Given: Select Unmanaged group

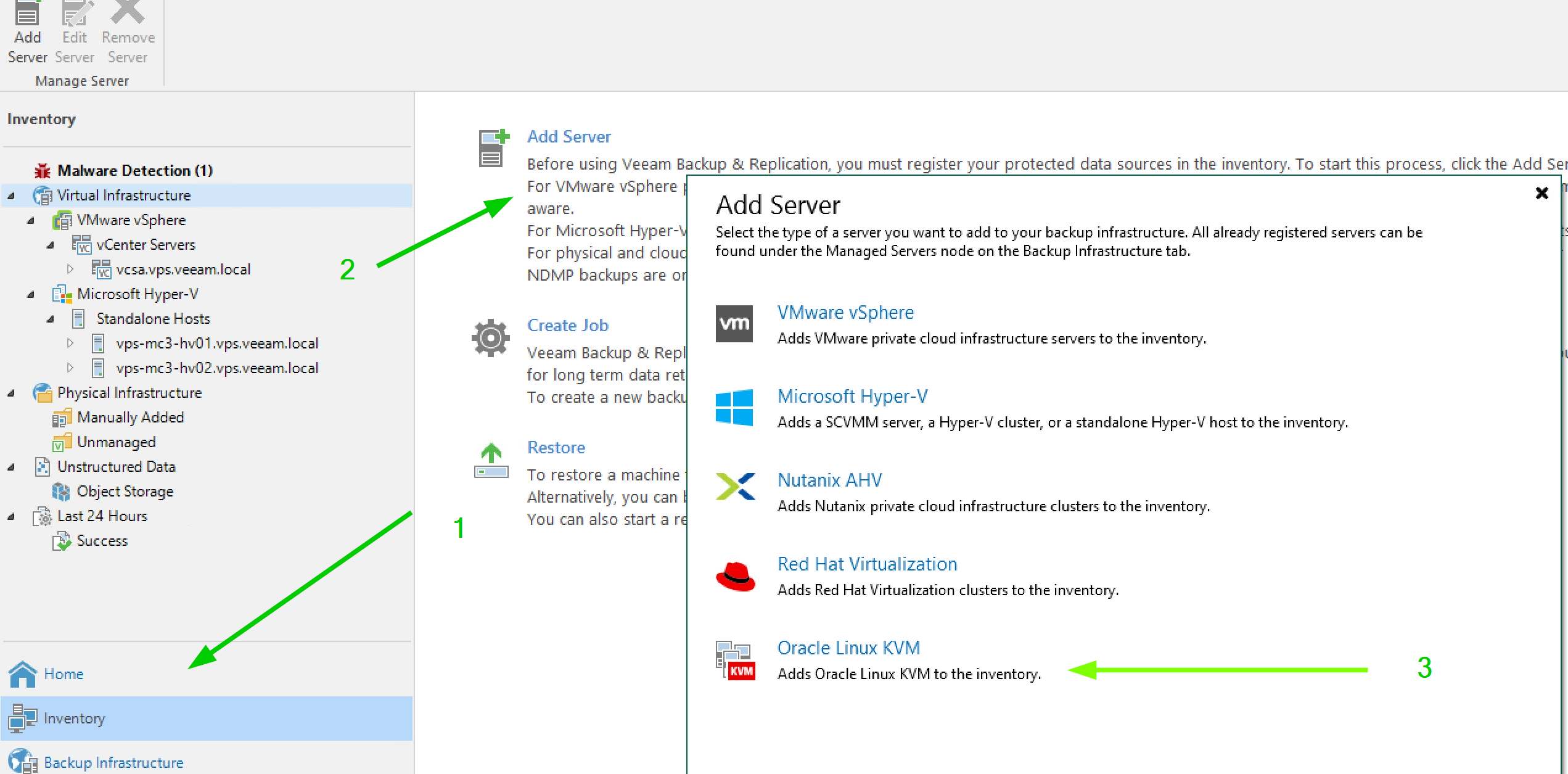Looking at the screenshot, I should tap(117, 442).
